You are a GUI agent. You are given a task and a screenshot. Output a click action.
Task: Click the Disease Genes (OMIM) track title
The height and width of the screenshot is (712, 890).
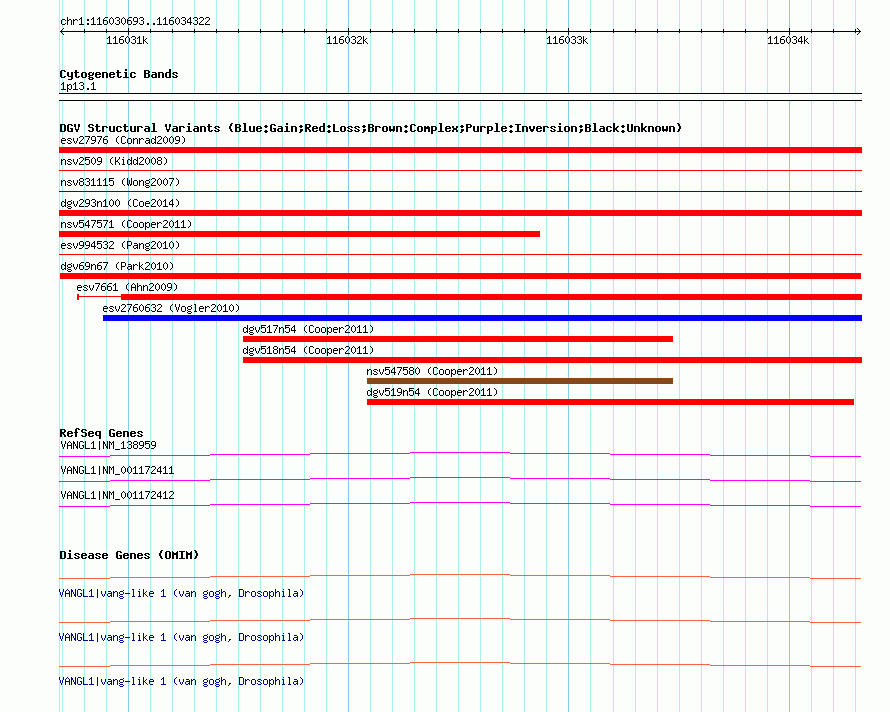click(x=129, y=555)
